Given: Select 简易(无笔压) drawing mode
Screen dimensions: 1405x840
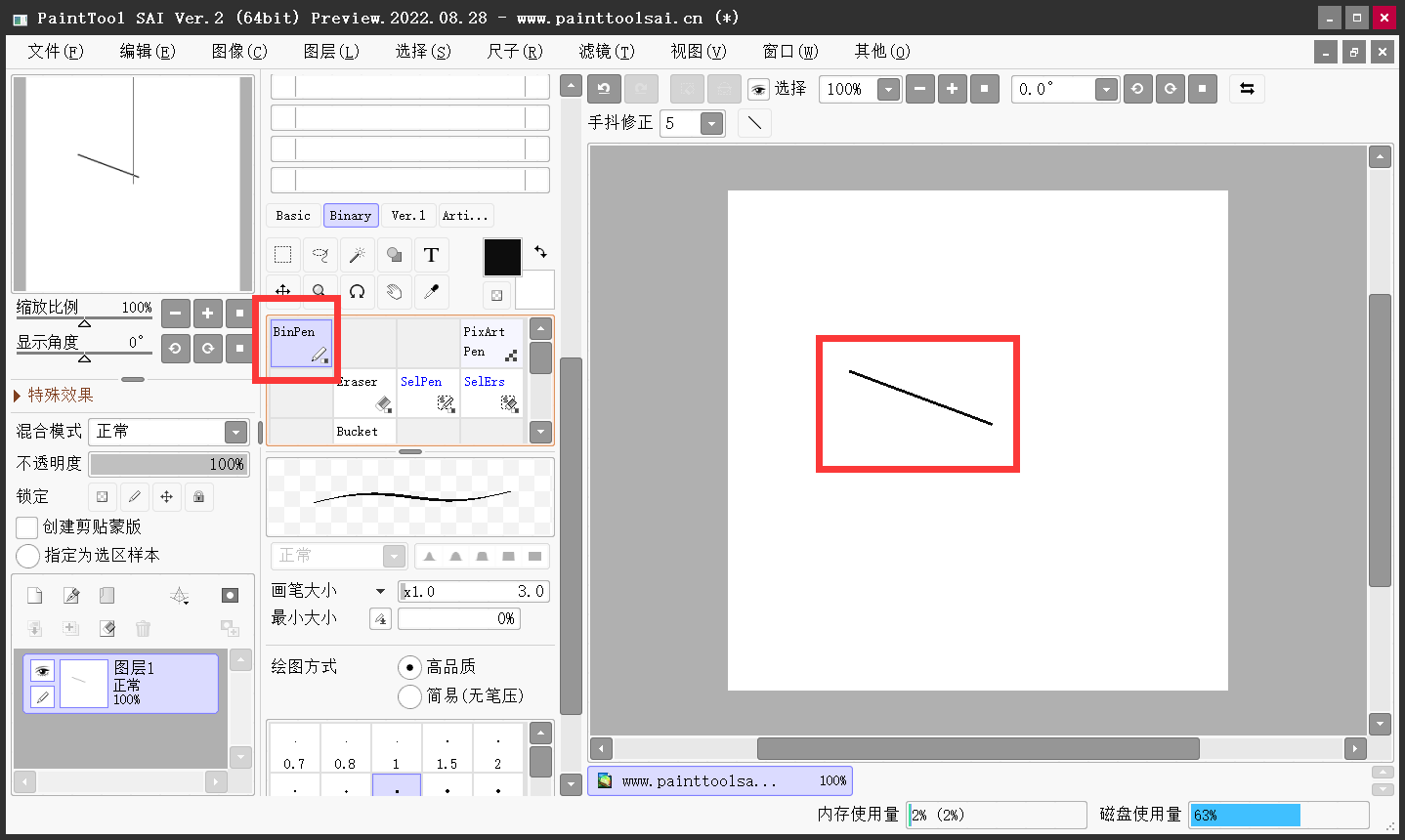Looking at the screenshot, I should (x=410, y=696).
